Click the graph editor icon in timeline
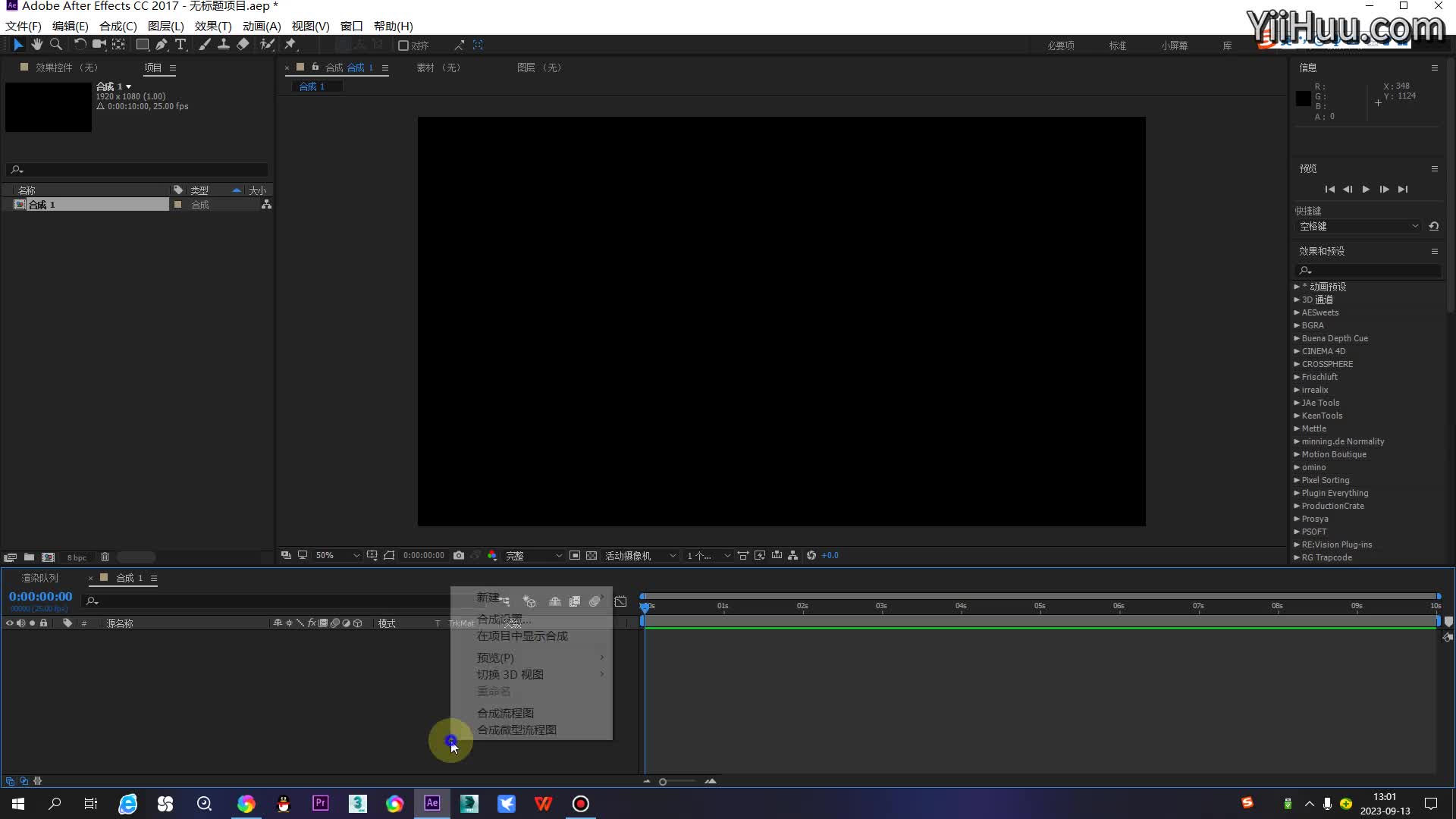This screenshot has width=1456, height=819. point(620,601)
